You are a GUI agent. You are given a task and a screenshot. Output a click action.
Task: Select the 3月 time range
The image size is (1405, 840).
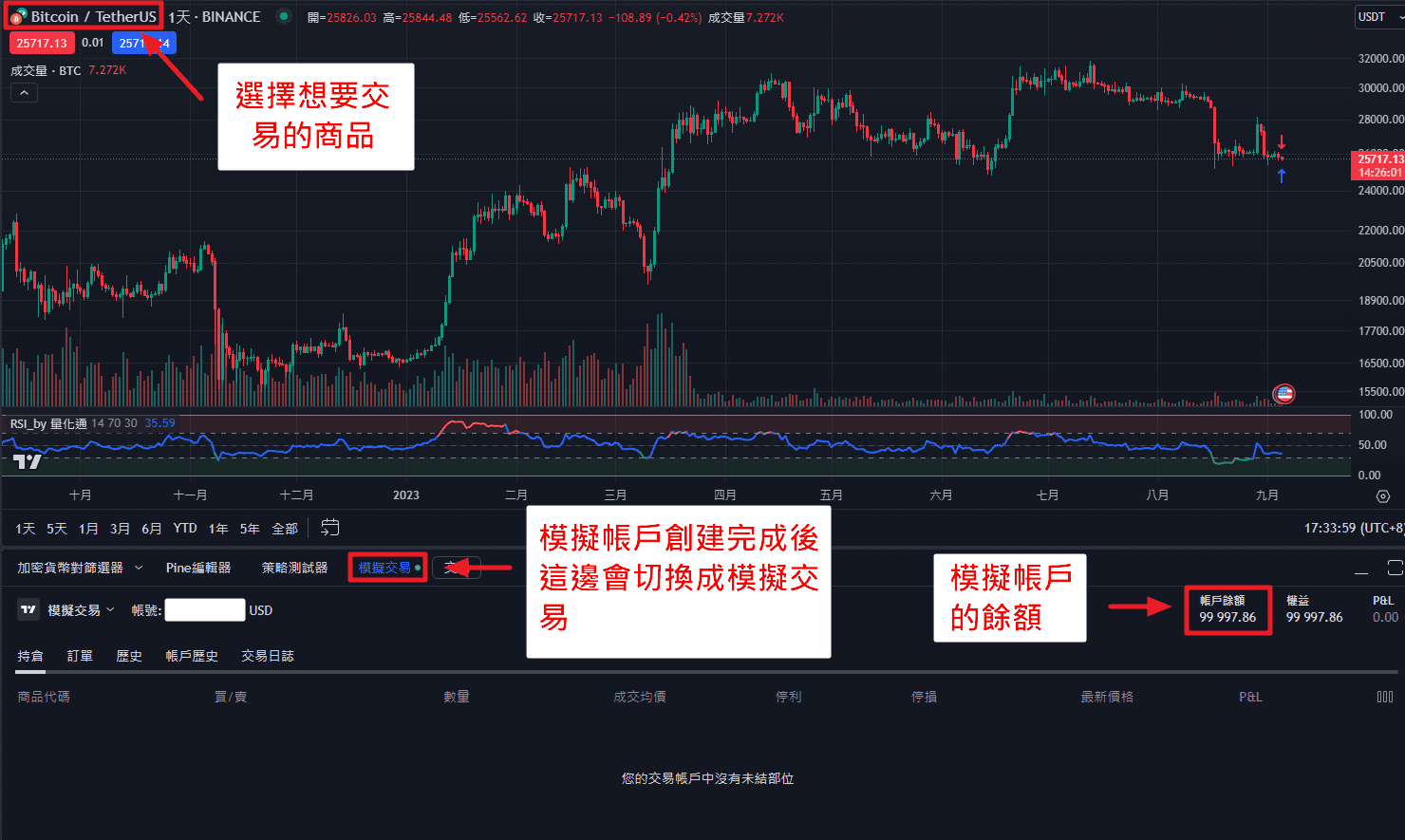click(x=120, y=529)
